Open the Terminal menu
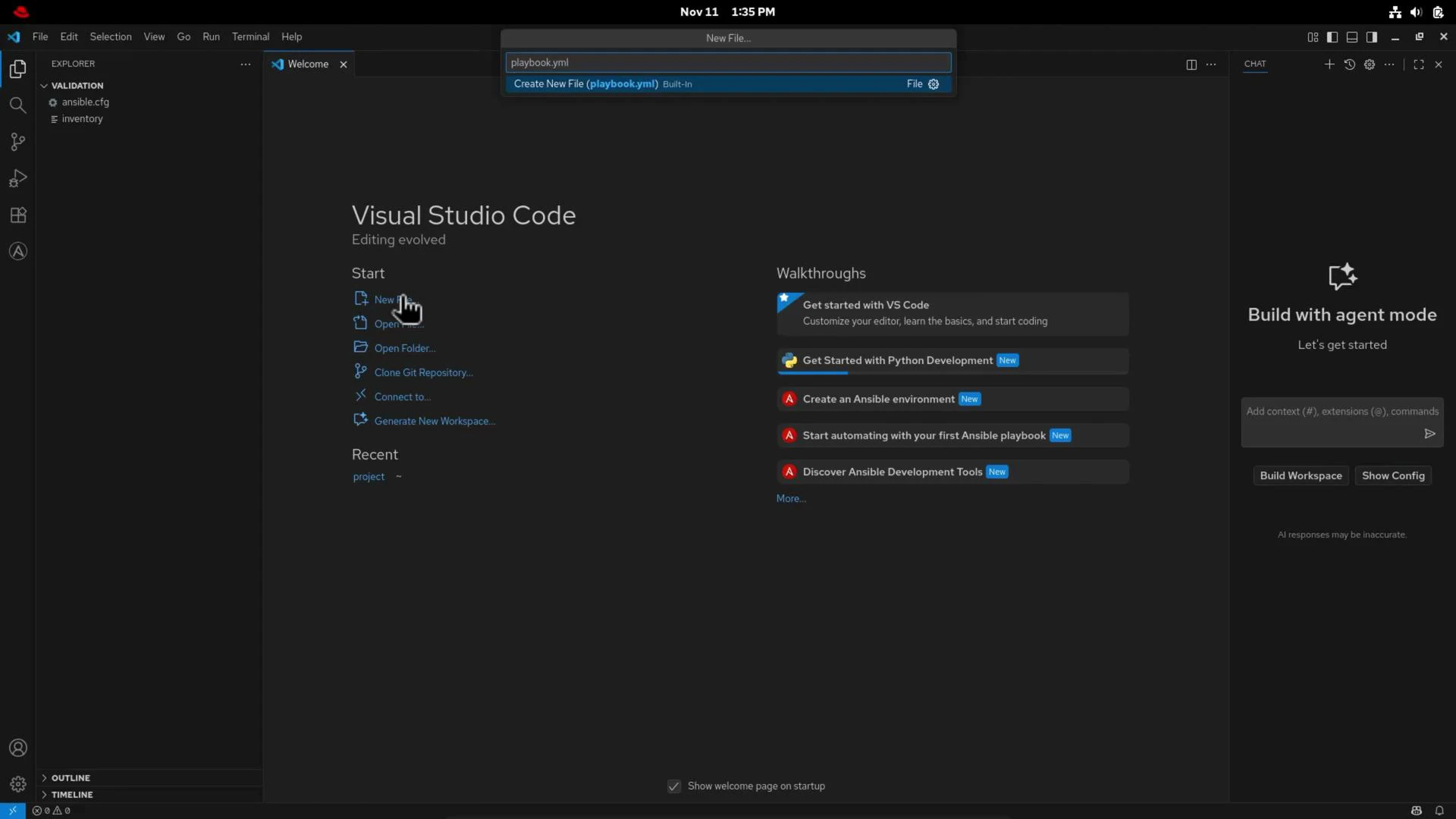 click(x=250, y=36)
